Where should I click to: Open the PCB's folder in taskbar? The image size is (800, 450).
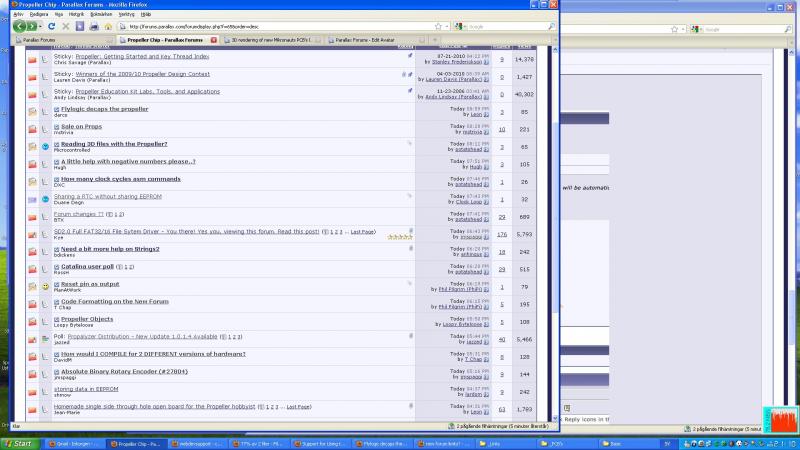pyautogui.click(x=566, y=444)
